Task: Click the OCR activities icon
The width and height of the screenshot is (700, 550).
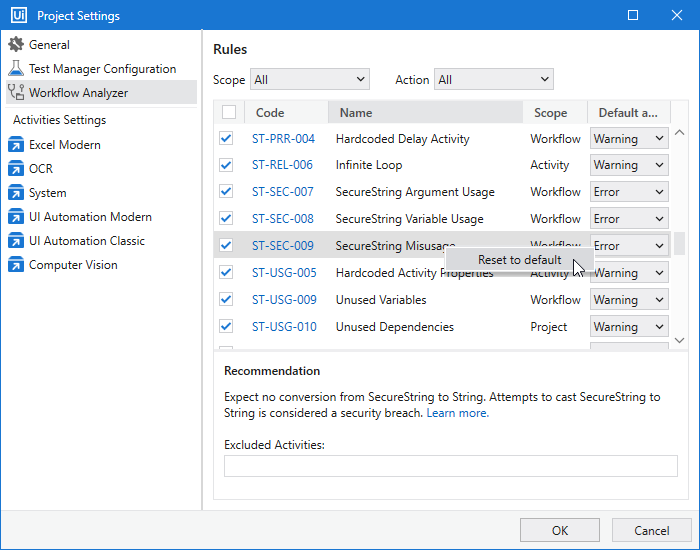Action: click(x=16, y=169)
